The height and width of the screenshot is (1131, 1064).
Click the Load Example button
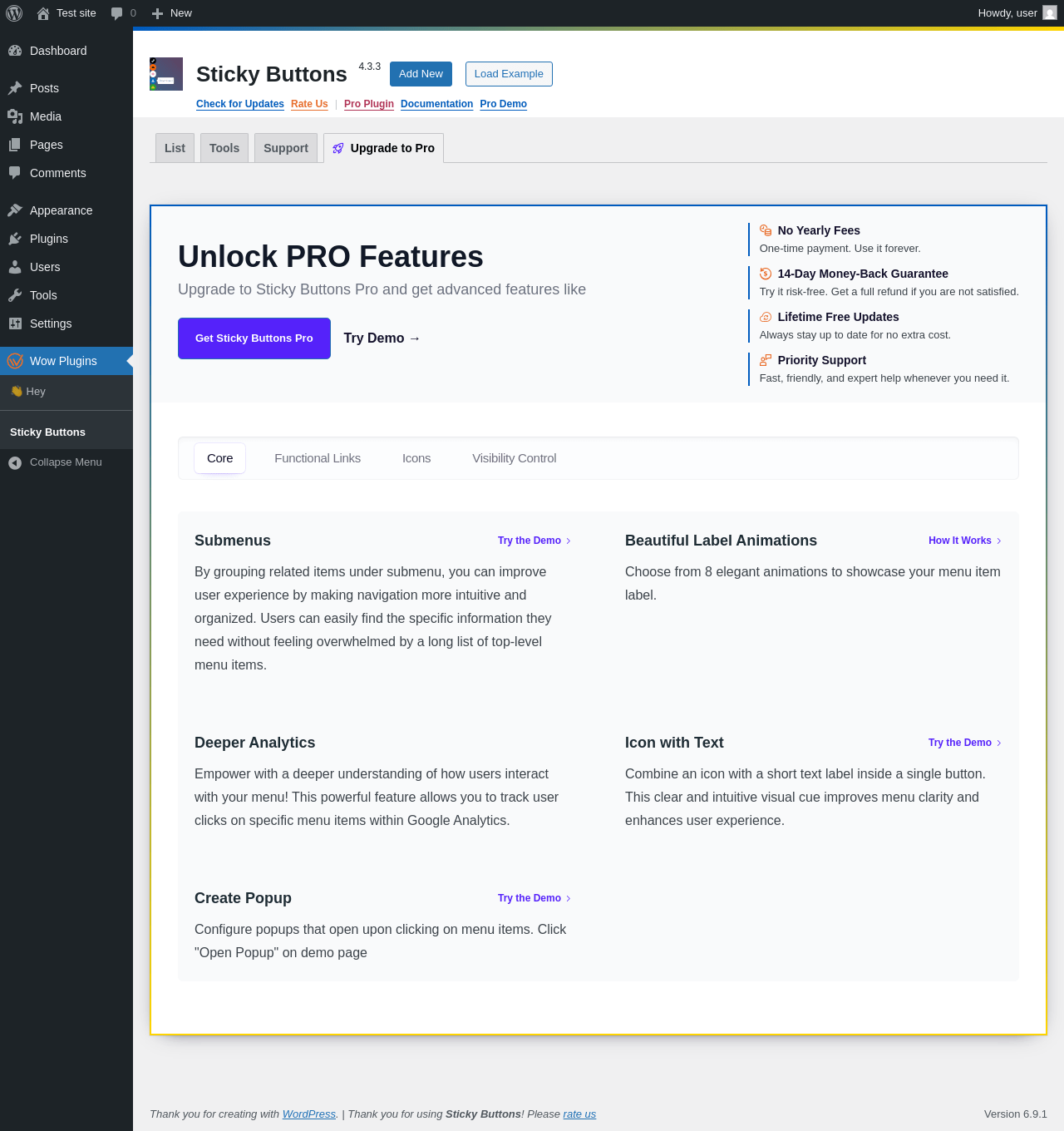coord(509,74)
